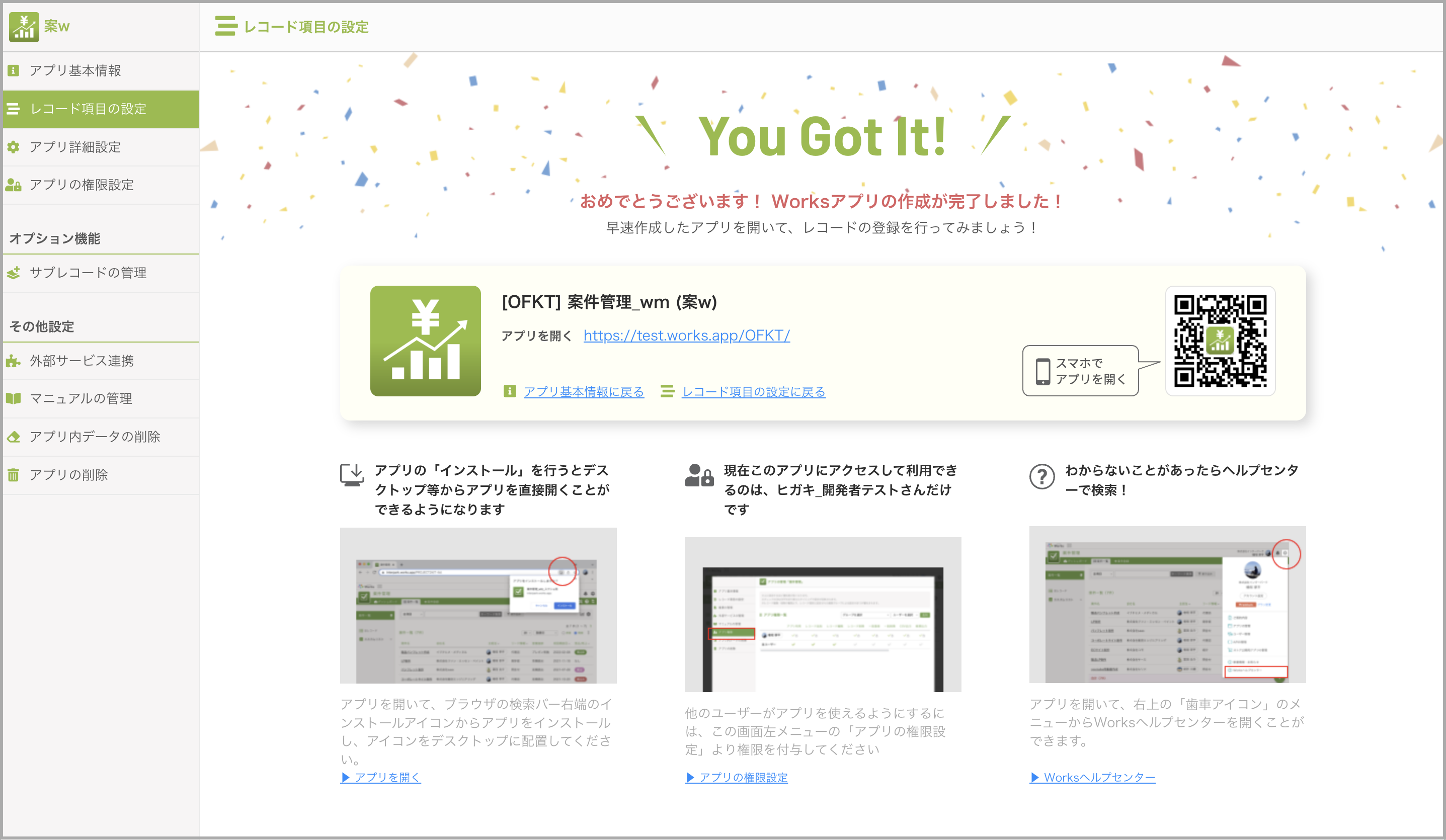The width and height of the screenshot is (1446, 840).
Task: Click the book icon for マニュアルの管理
Action: 13,398
